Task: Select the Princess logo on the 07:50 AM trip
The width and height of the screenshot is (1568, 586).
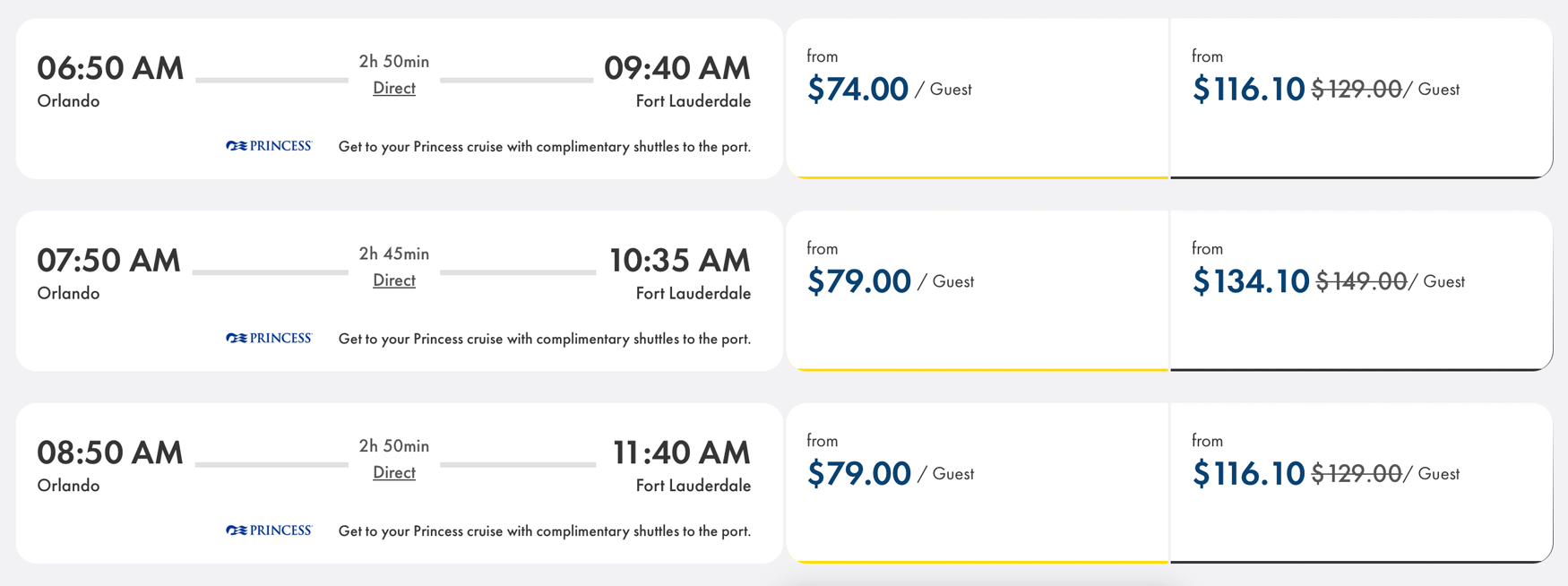Action: [x=268, y=338]
